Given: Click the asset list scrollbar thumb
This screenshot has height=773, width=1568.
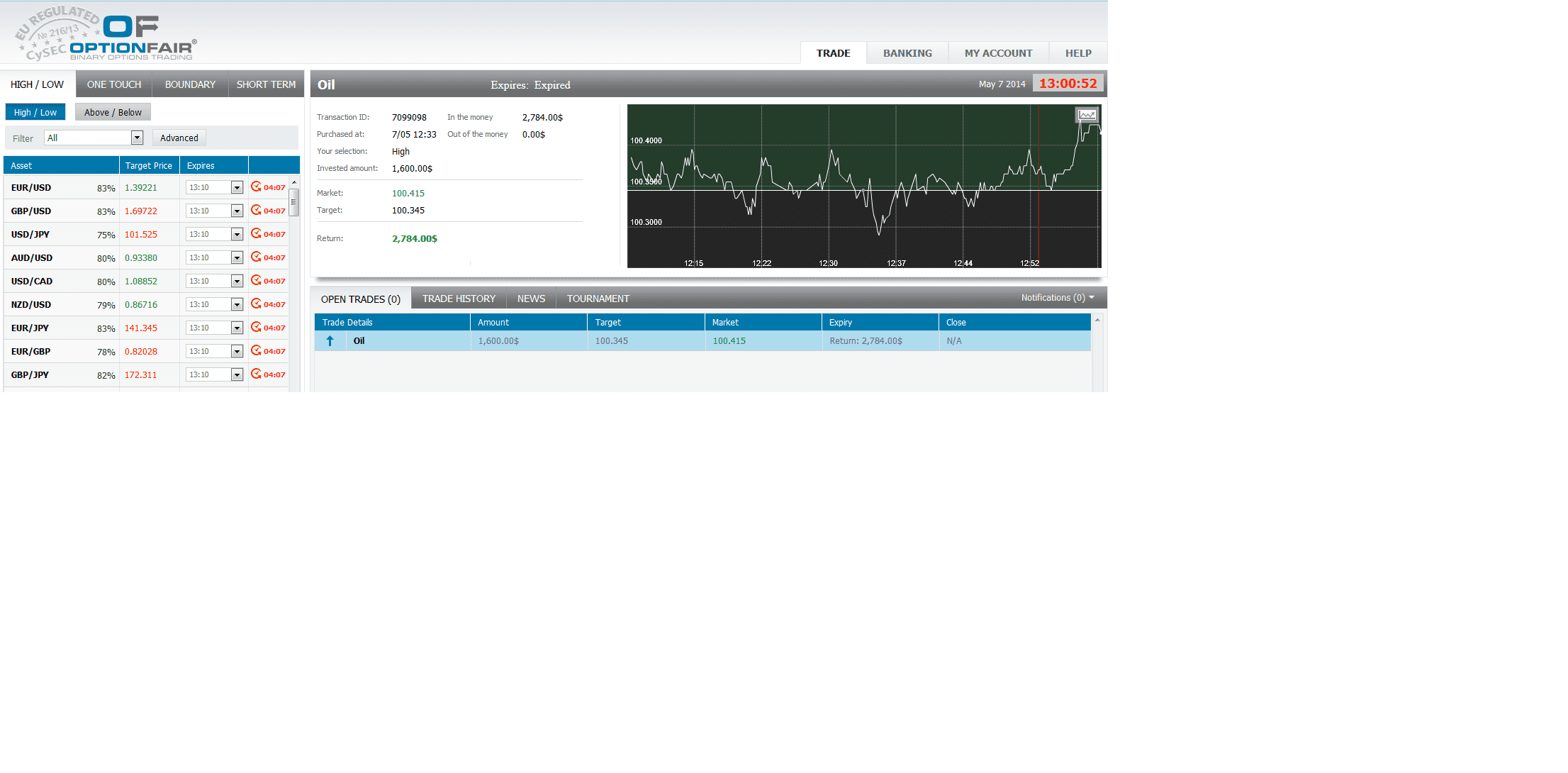Looking at the screenshot, I should (293, 203).
